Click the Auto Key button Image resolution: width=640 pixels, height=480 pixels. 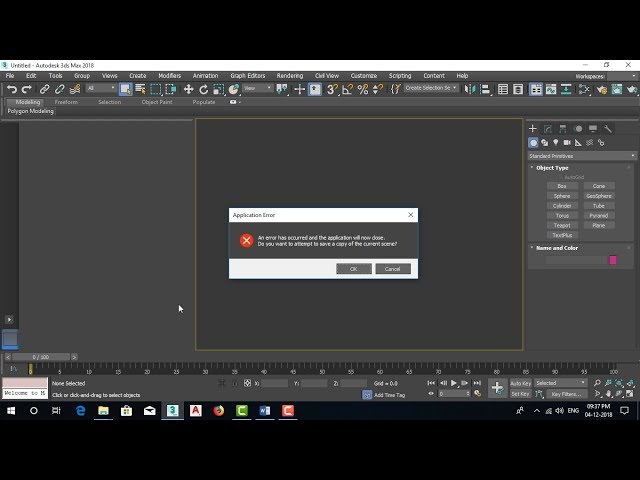coord(520,383)
